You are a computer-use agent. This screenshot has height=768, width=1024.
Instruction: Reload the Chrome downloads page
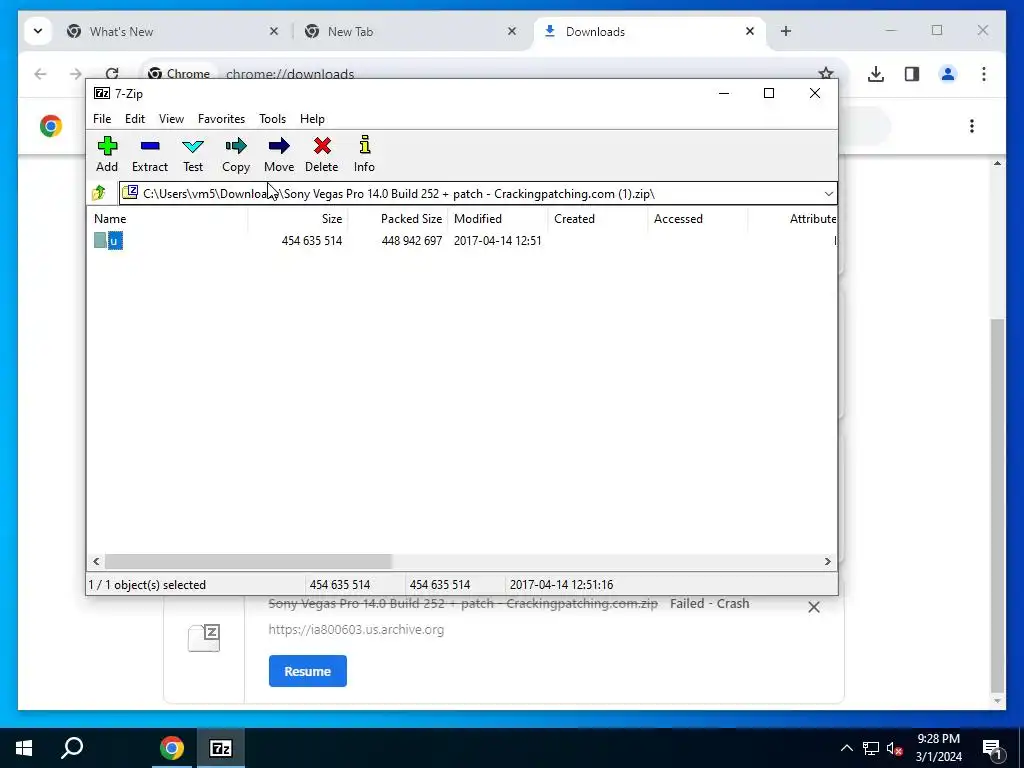pos(112,73)
